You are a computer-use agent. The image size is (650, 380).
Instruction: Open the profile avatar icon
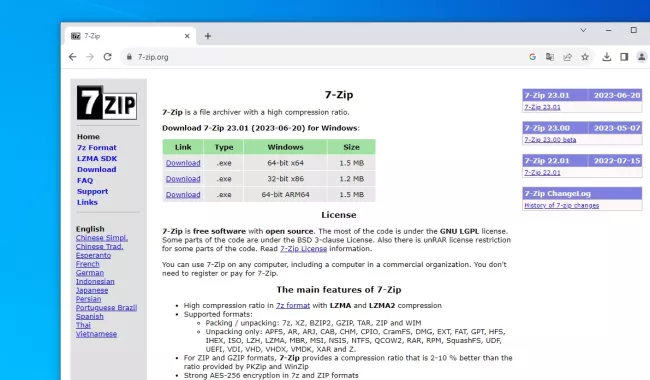(642, 57)
